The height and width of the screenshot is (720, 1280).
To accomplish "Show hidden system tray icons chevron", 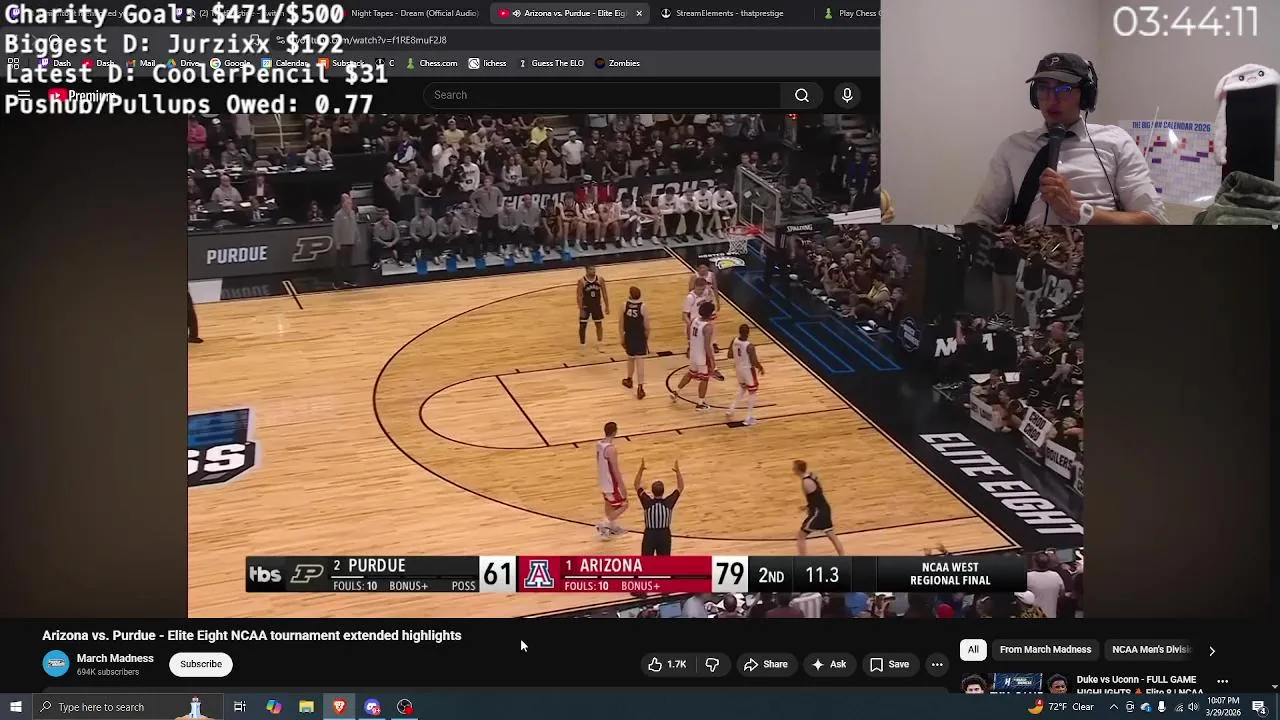I will (x=1113, y=707).
